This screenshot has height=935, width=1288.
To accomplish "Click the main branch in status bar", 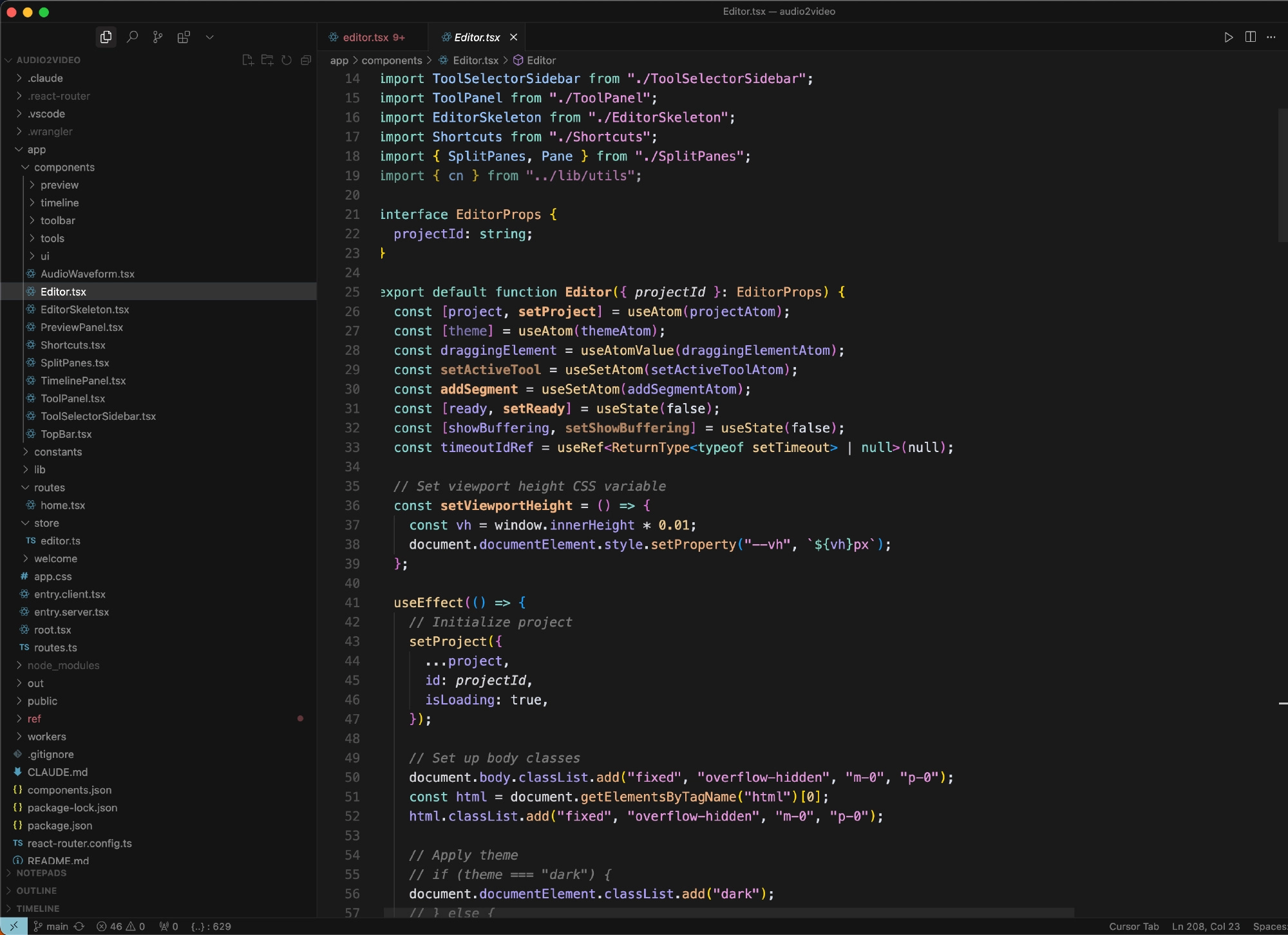I will tap(51, 927).
